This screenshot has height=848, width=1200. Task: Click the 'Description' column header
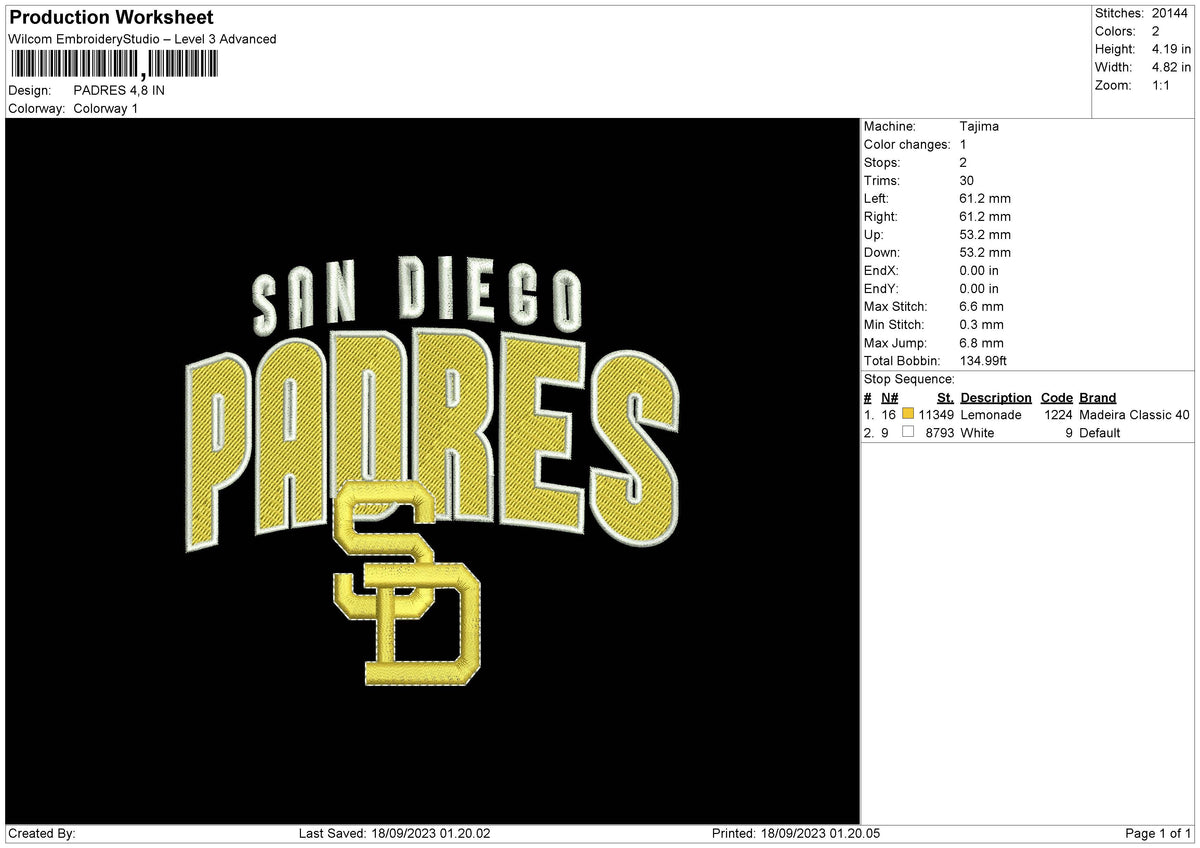[x=996, y=397]
